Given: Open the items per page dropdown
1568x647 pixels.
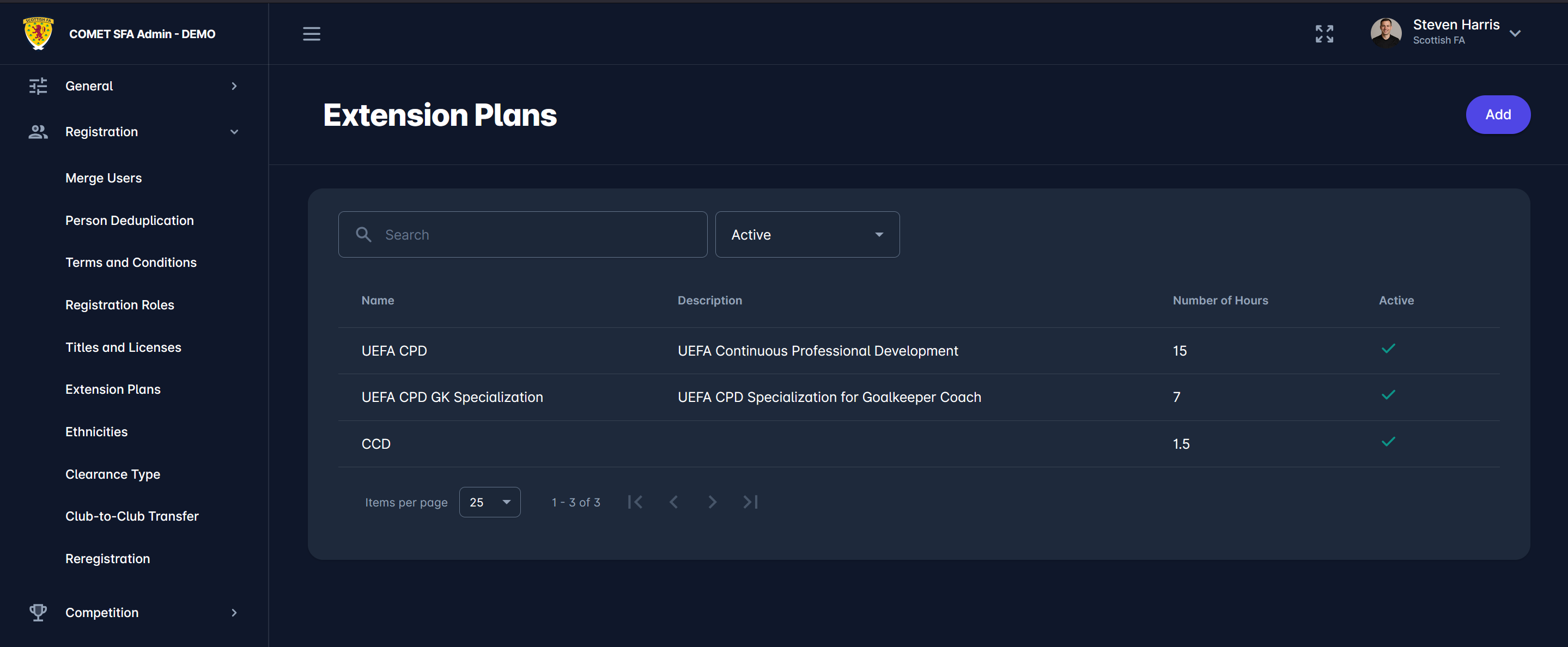Looking at the screenshot, I should click(x=489, y=502).
